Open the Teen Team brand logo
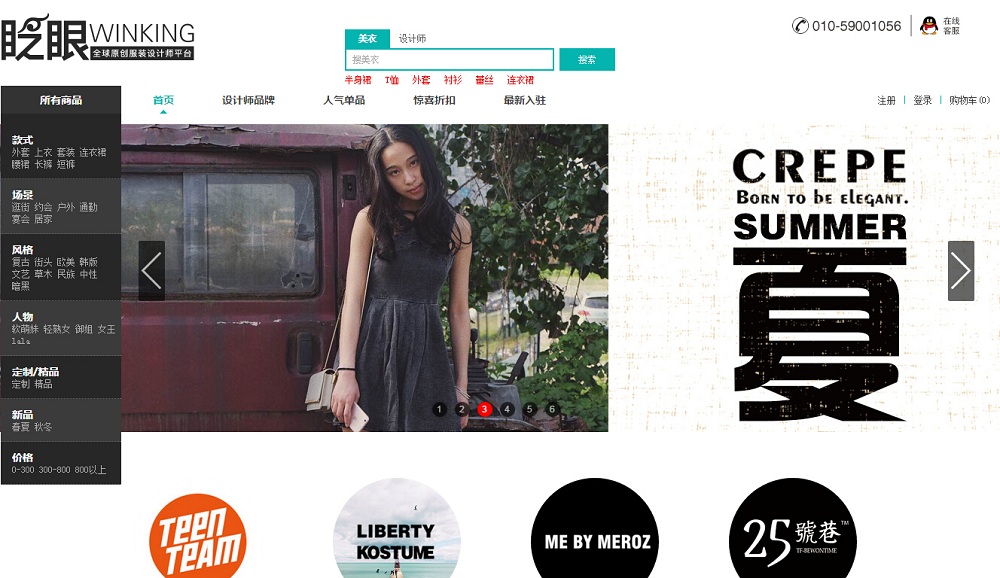Viewport: 1000px width, 578px height. (198, 535)
